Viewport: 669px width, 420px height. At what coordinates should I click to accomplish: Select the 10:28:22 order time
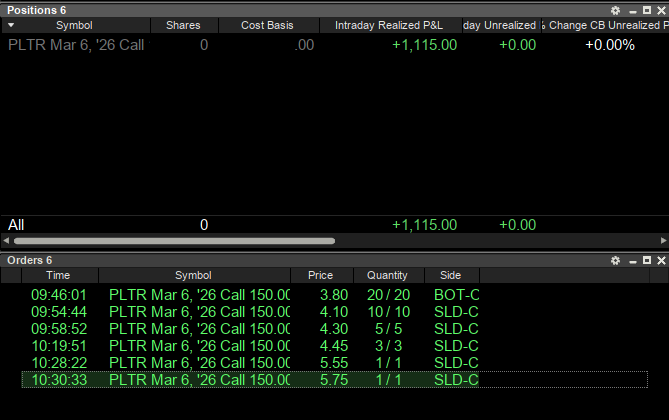click(59, 363)
